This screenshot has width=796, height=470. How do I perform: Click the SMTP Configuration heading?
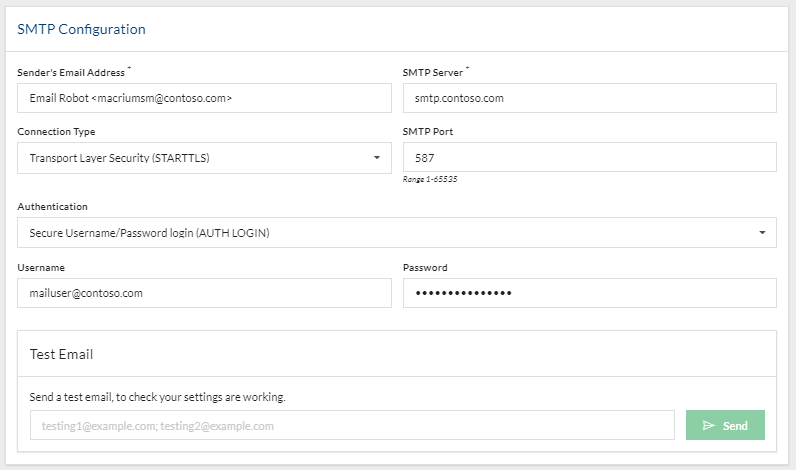pos(82,29)
